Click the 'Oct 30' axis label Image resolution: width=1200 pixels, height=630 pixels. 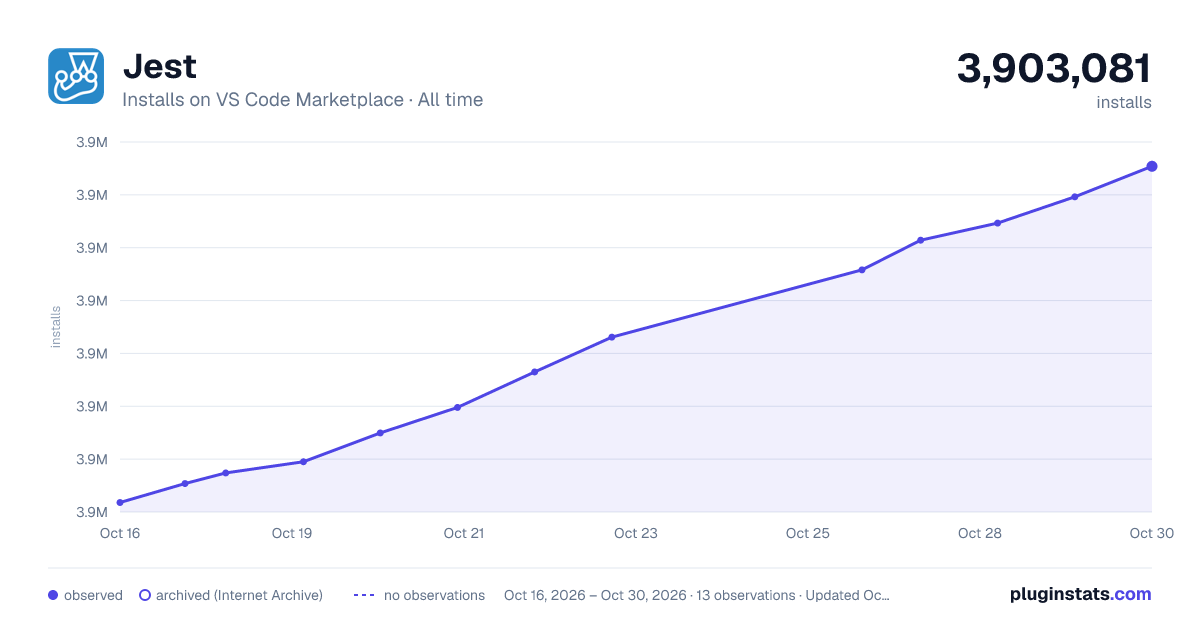(x=1150, y=533)
